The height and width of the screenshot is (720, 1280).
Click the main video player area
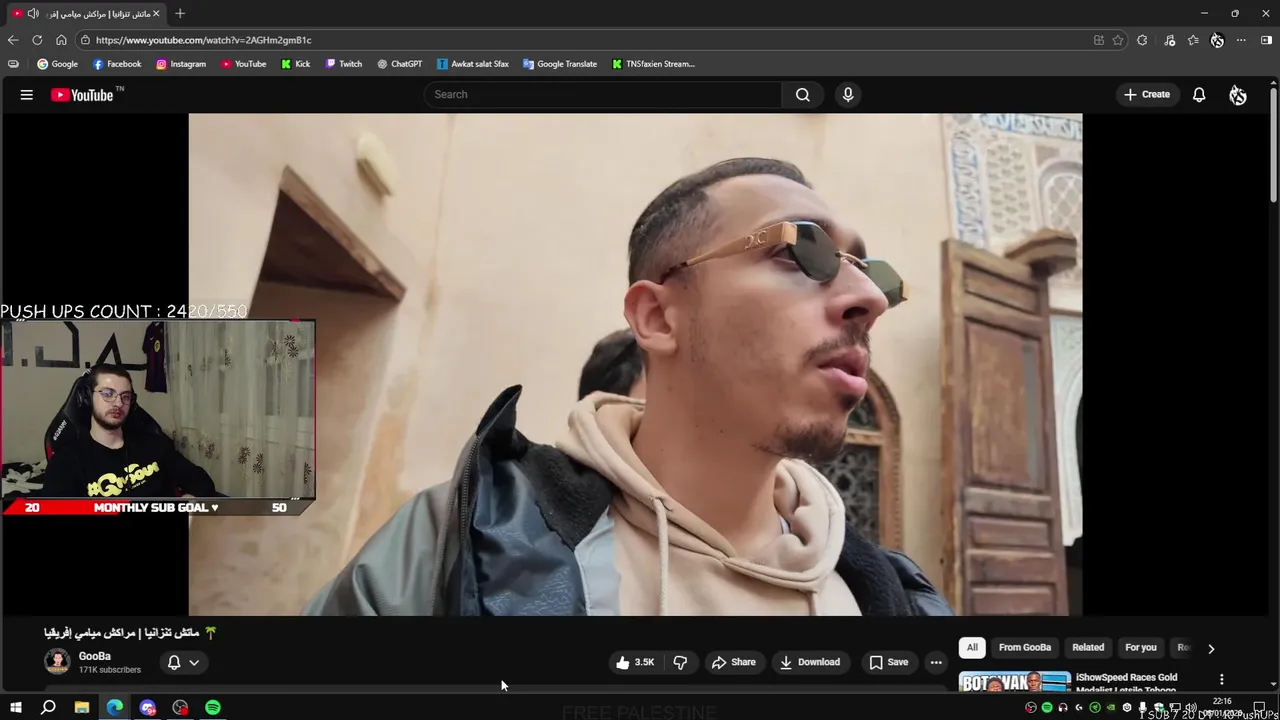635,364
